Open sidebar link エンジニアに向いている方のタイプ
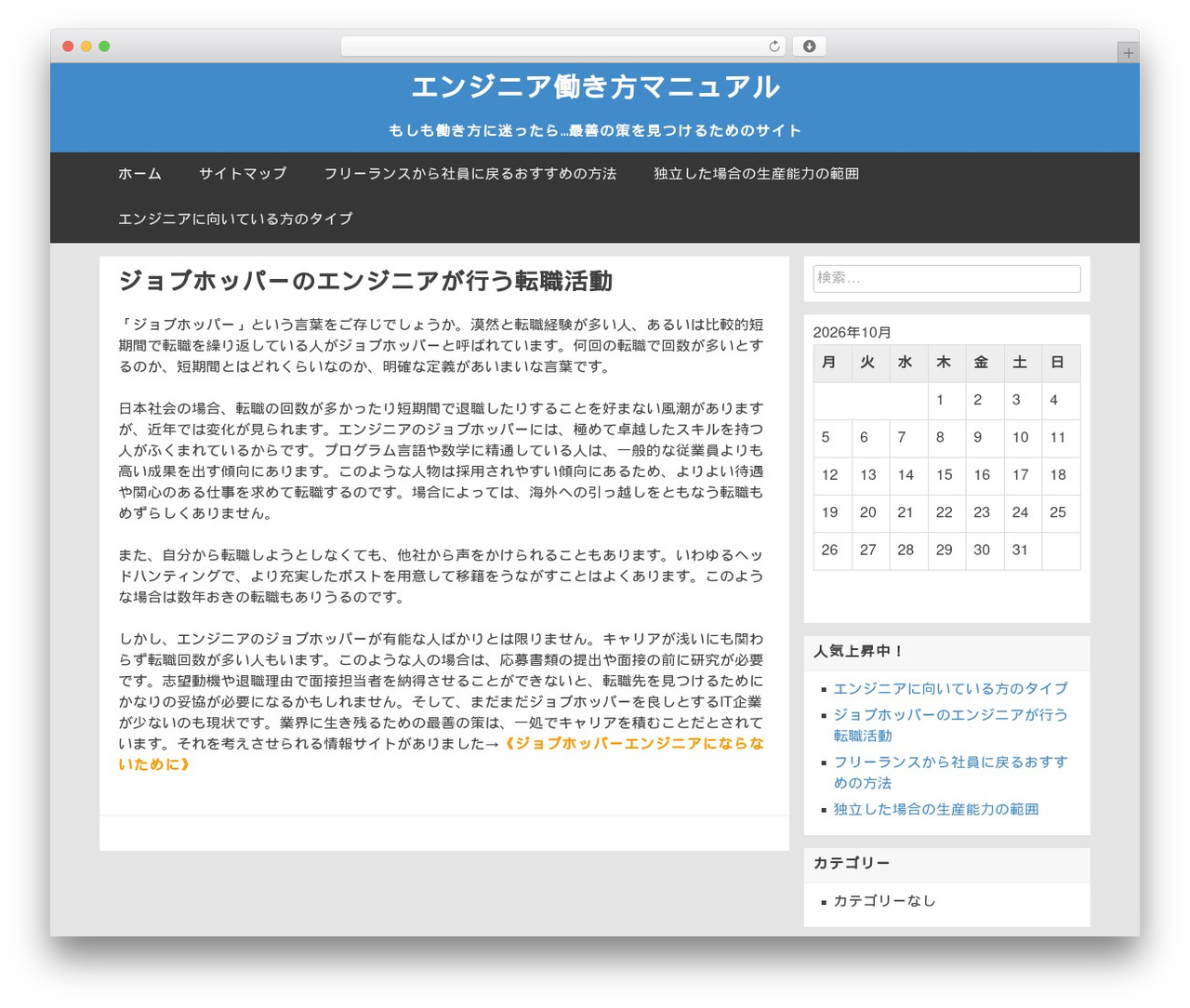The height and width of the screenshot is (1008, 1190). pos(950,689)
